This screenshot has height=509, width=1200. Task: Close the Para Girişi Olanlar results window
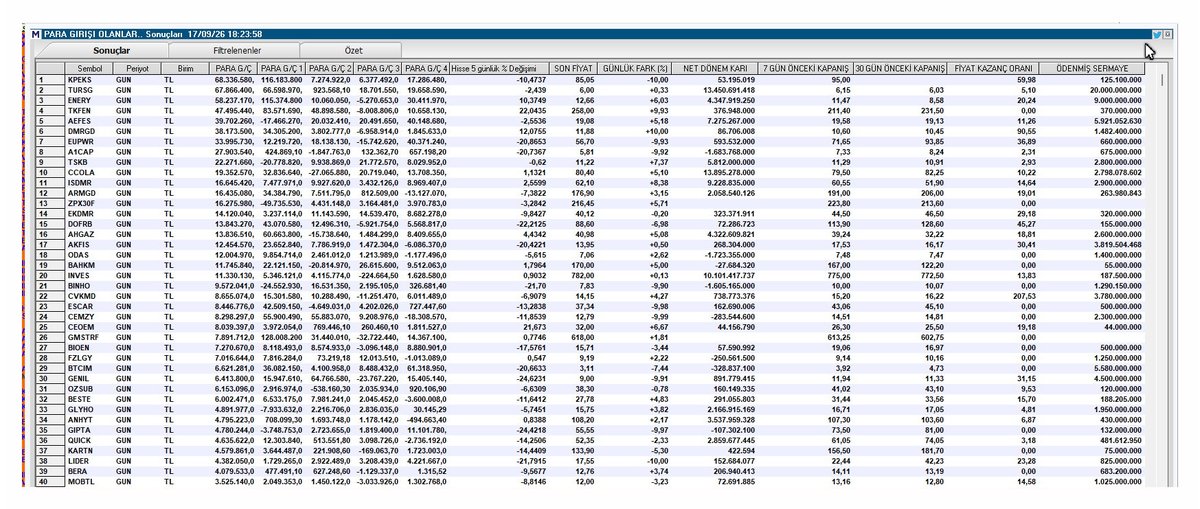coord(1167,34)
